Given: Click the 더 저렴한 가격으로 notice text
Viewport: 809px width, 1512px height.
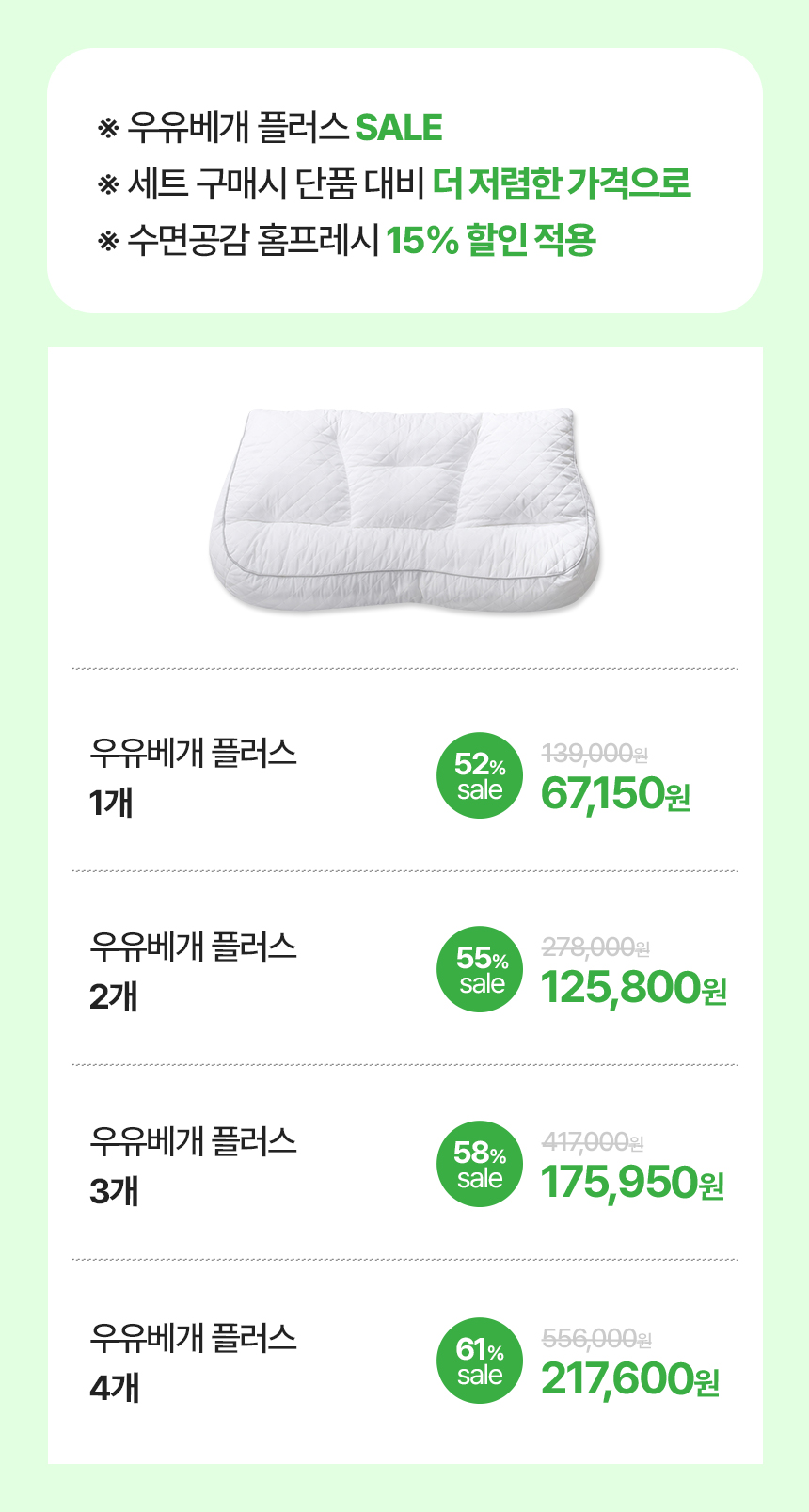Looking at the screenshot, I should pos(563,183).
